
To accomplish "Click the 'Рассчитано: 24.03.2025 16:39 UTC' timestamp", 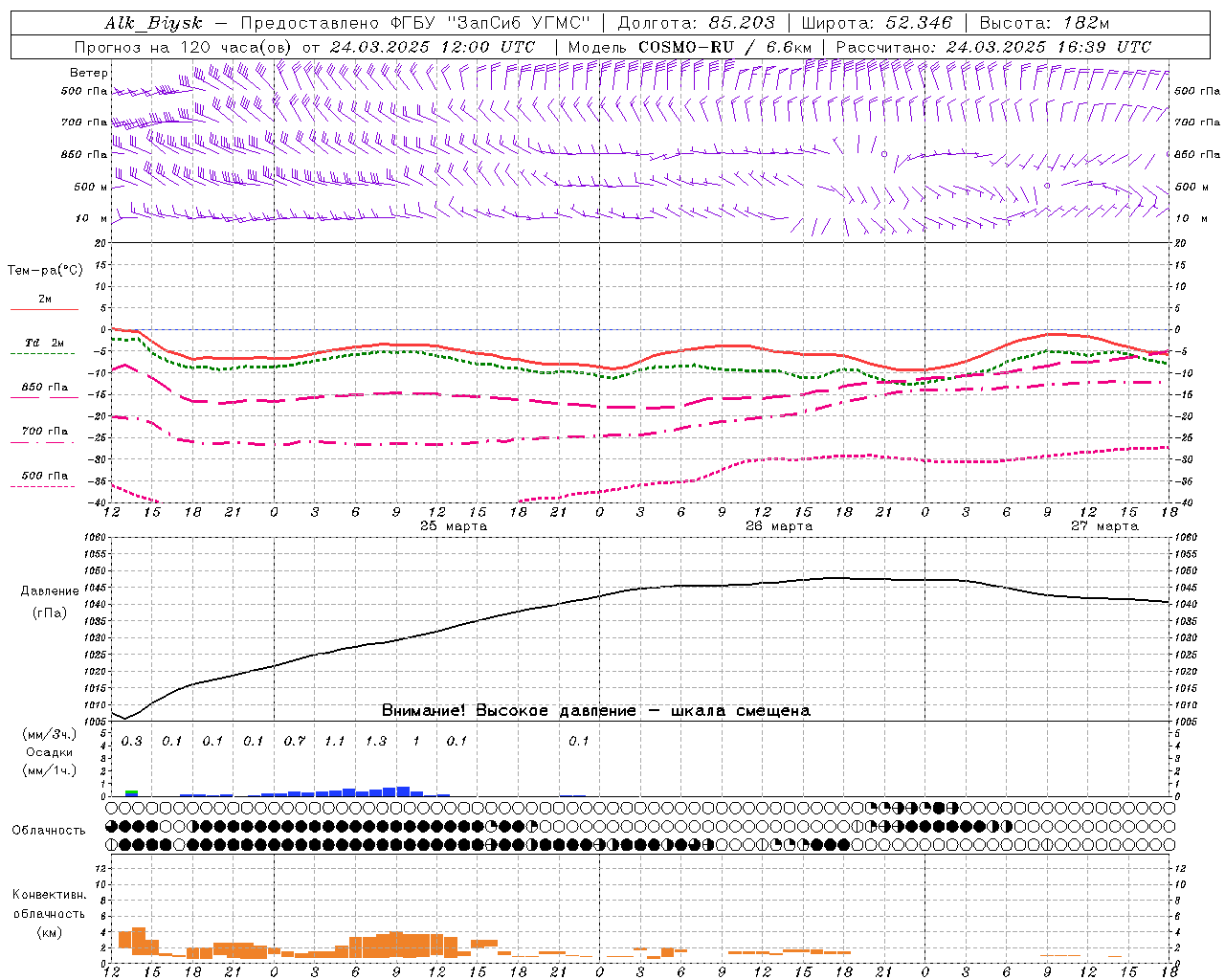I will tap(993, 47).
